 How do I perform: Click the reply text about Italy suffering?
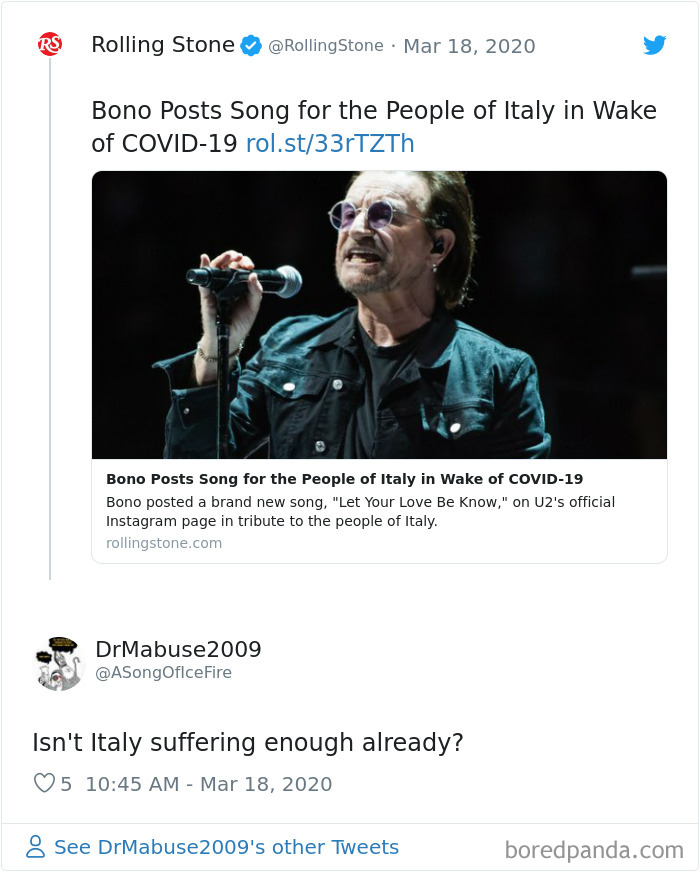click(x=248, y=743)
